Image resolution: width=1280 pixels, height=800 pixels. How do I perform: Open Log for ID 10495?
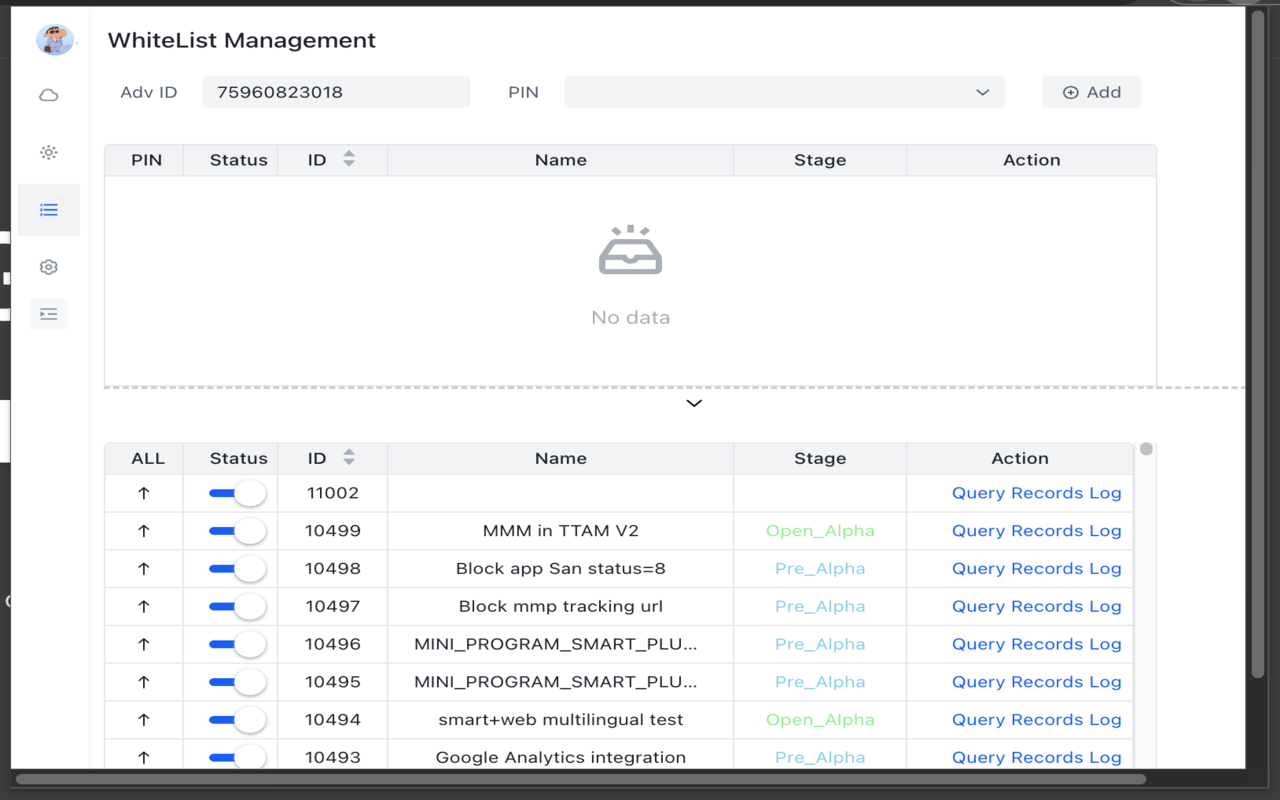pyautogui.click(x=1105, y=682)
